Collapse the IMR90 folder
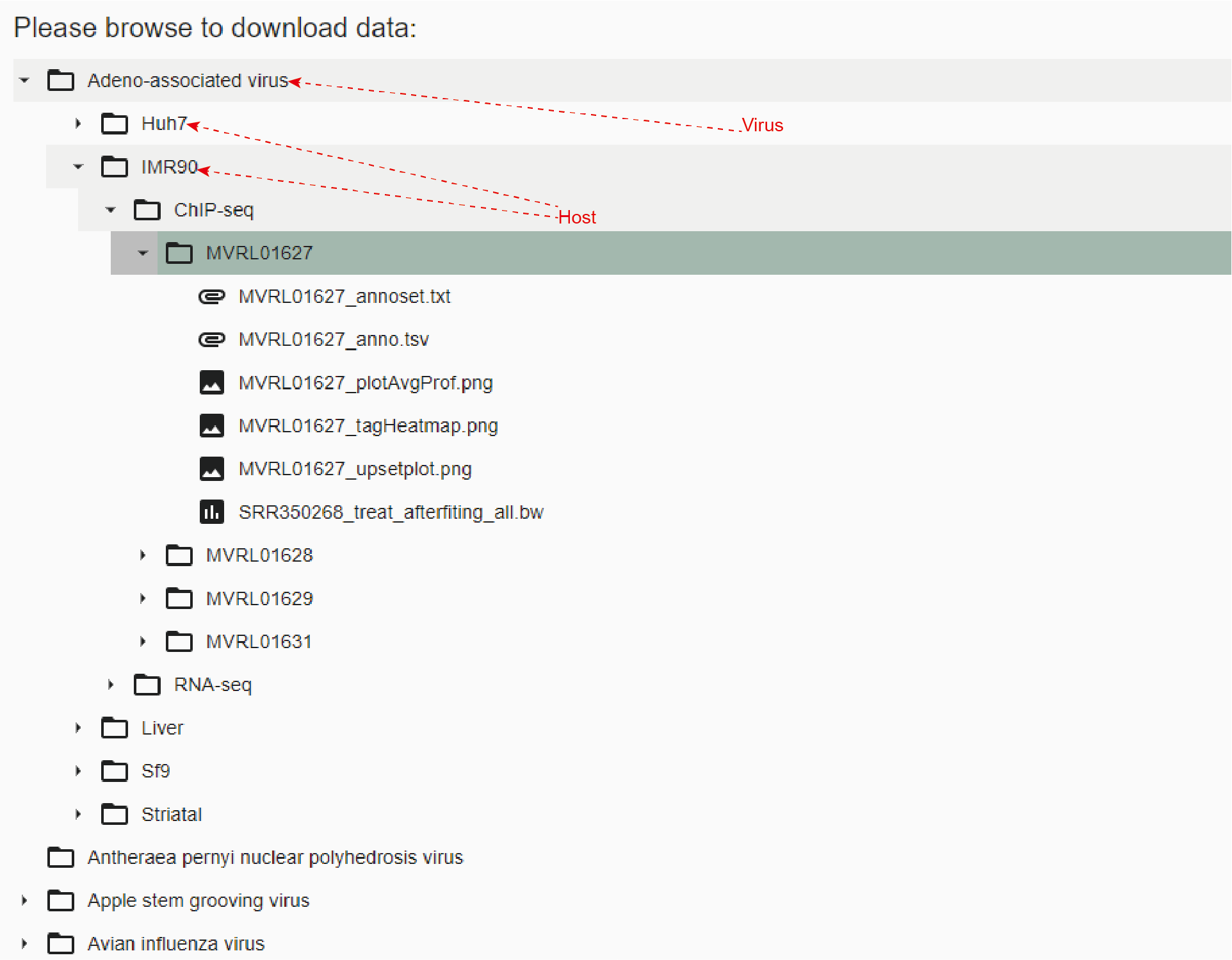This screenshot has height=960, width=1232. tap(78, 167)
